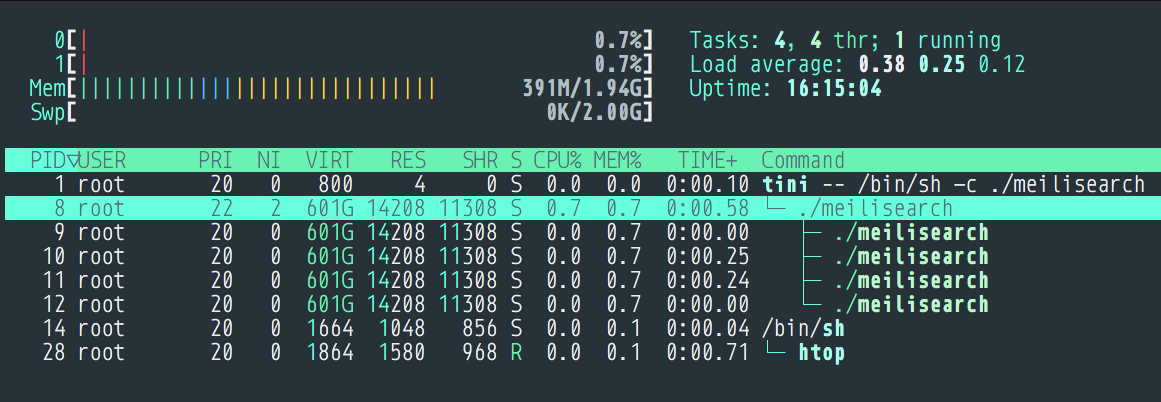
Task: Click the Tasks summary line
Action: click(x=845, y=40)
